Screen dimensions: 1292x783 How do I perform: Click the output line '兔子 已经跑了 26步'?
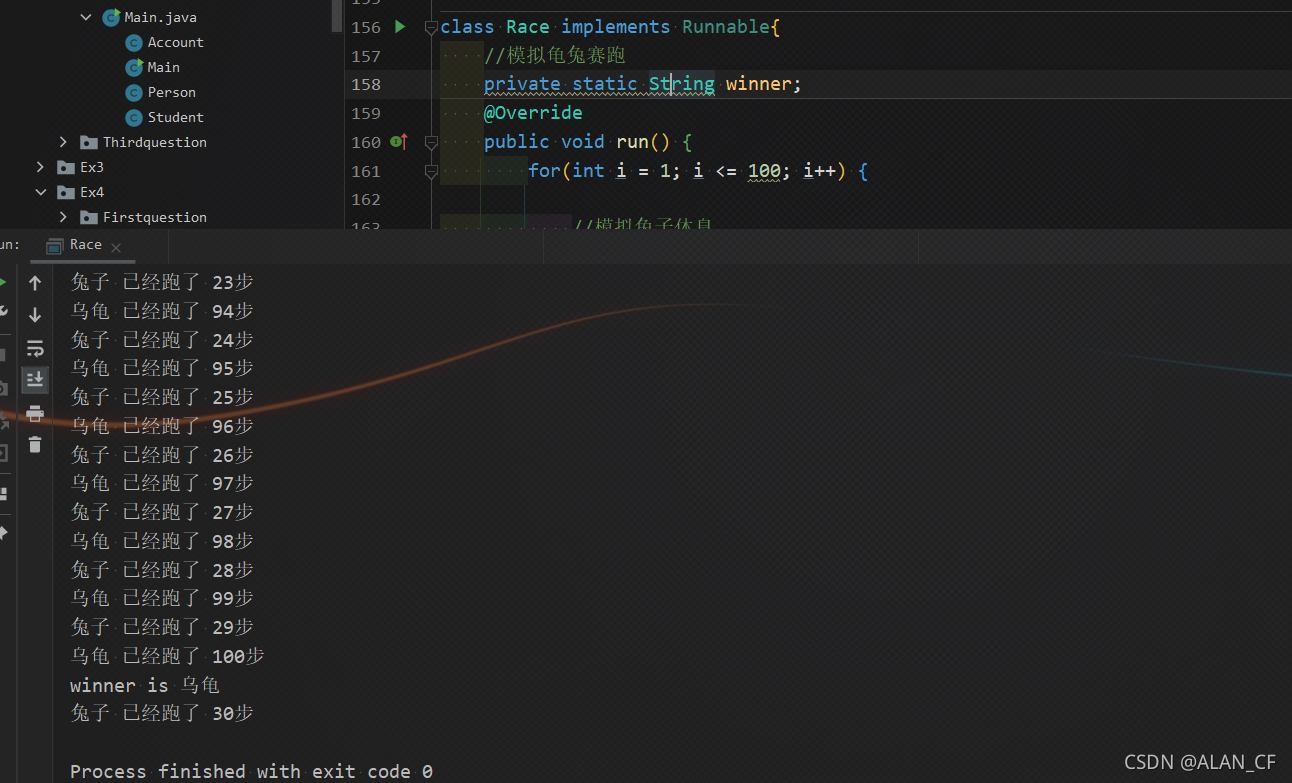tap(162, 455)
